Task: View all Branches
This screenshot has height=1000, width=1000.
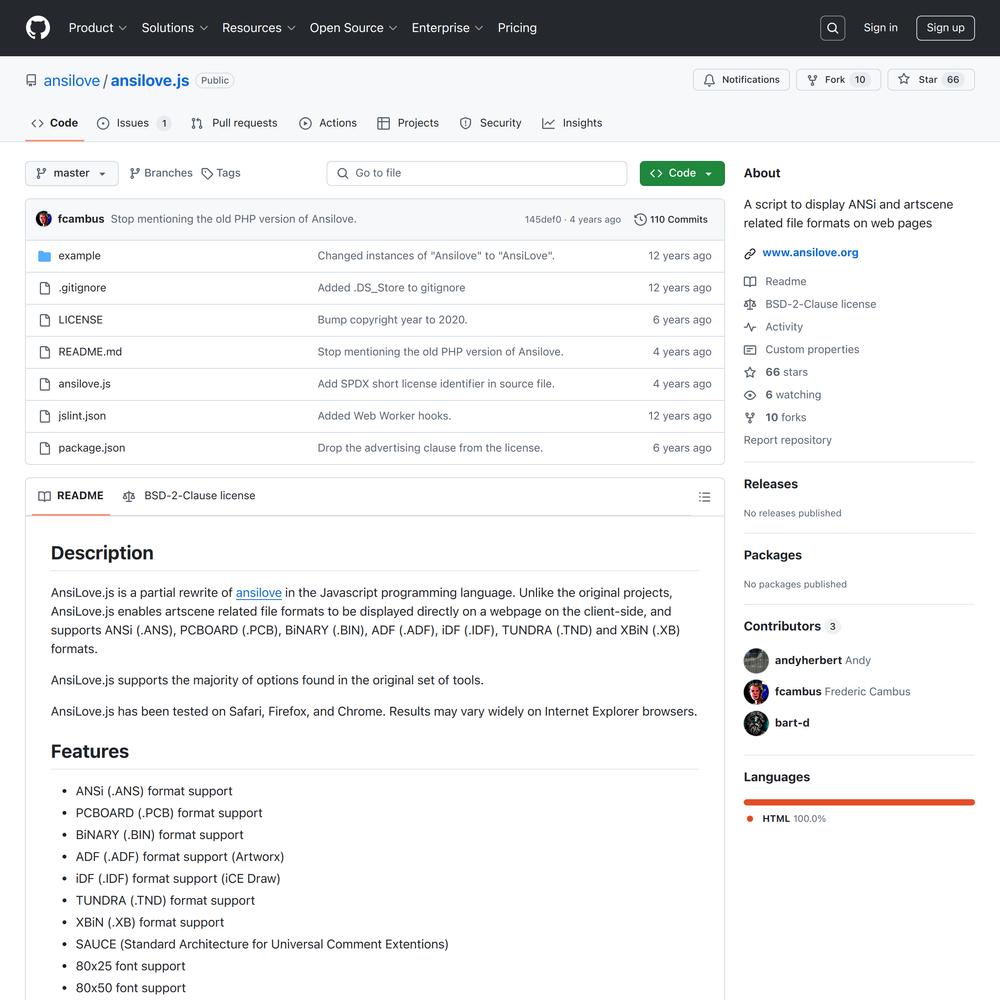Action: click(x=161, y=173)
